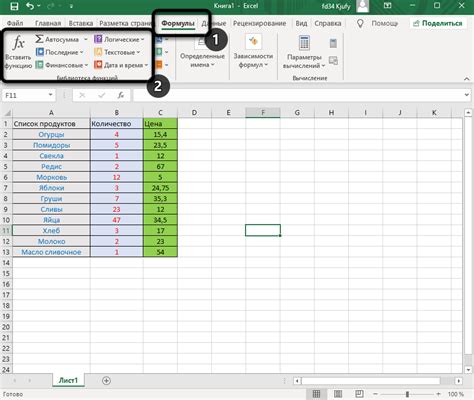
Task: Select column F header
Action: point(263,113)
